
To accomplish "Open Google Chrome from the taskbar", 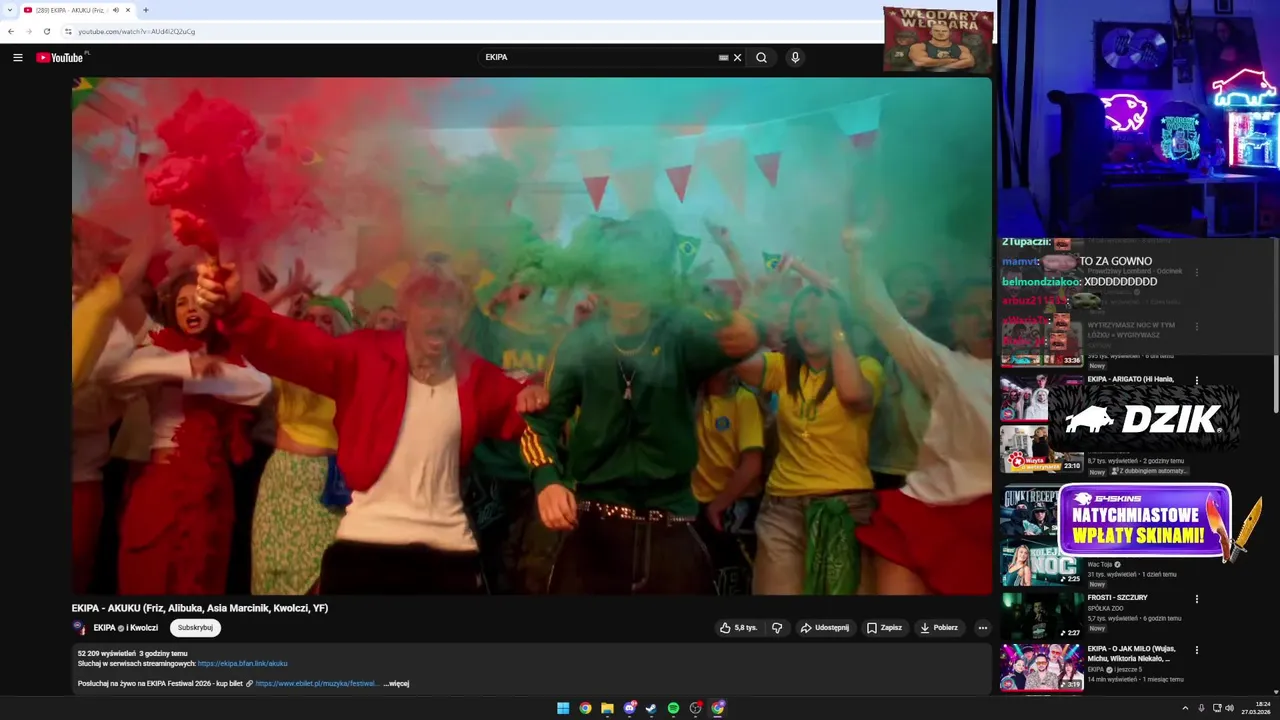I will (585, 708).
